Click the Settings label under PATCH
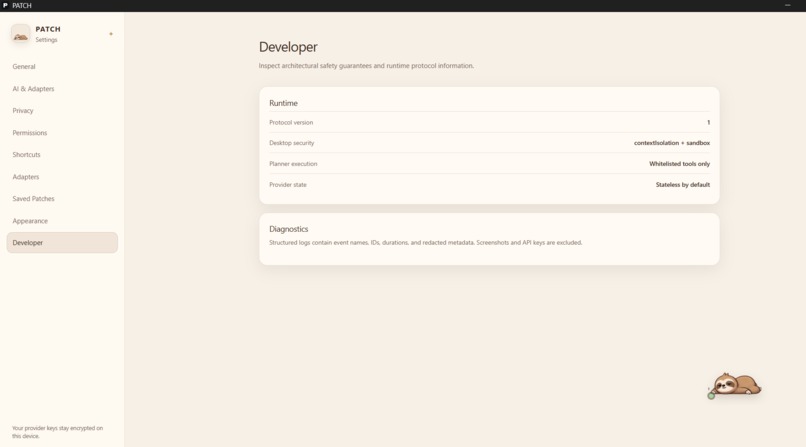This screenshot has height=447, width=806. [46, 40]
